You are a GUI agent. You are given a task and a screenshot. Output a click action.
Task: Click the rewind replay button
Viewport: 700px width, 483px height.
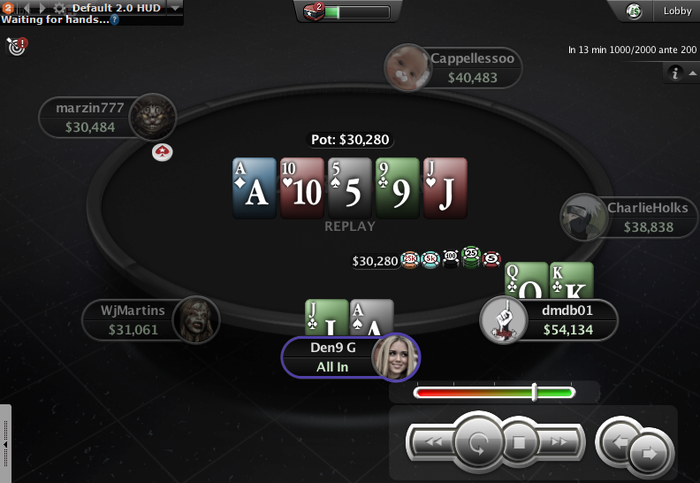[x=432, y=442]
